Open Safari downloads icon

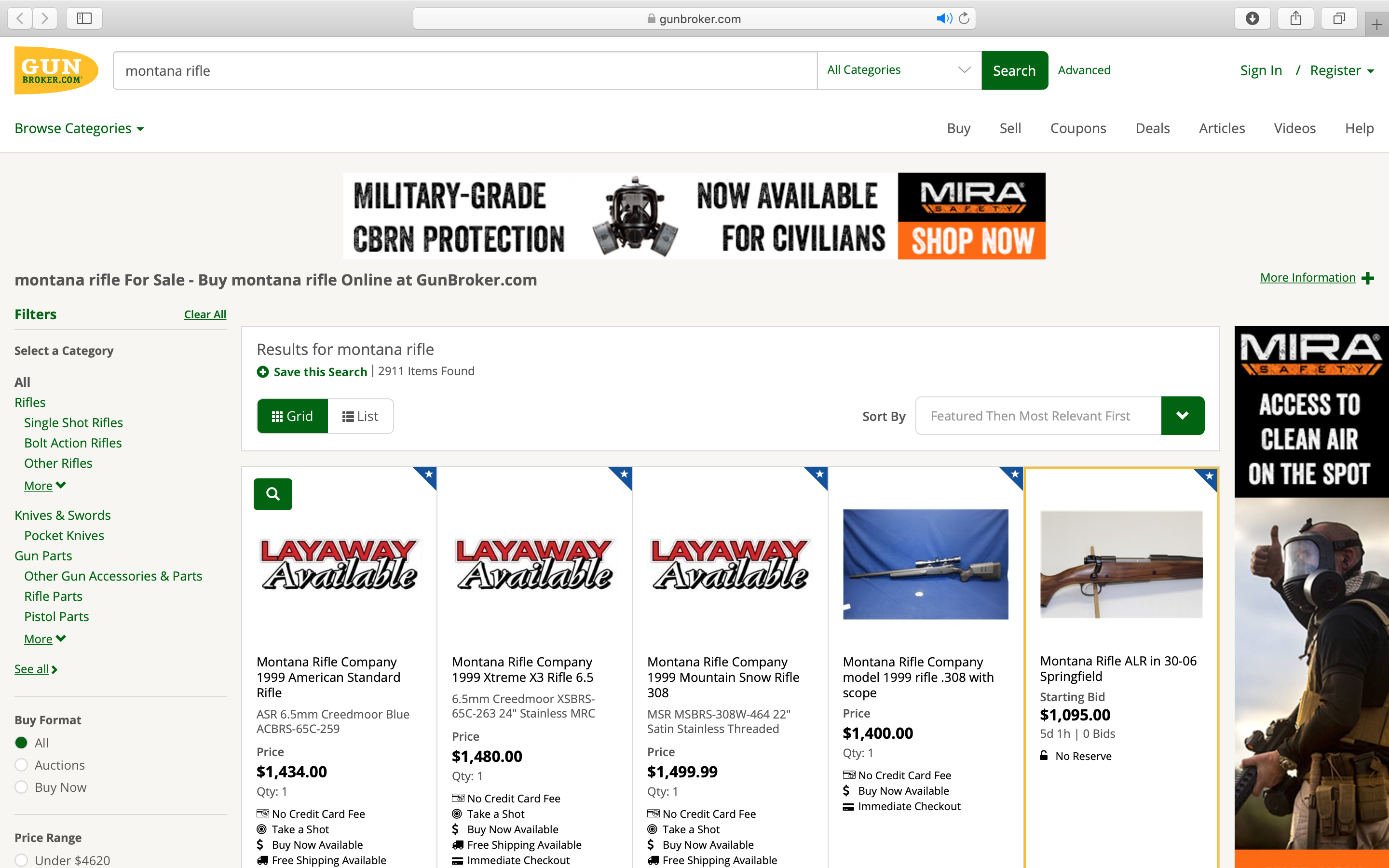pos(1253,18)
